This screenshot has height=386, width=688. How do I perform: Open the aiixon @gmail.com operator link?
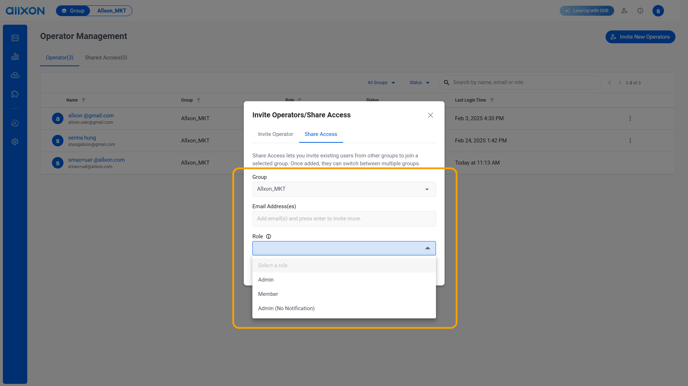pyautogui.click(x=91, y=115)
